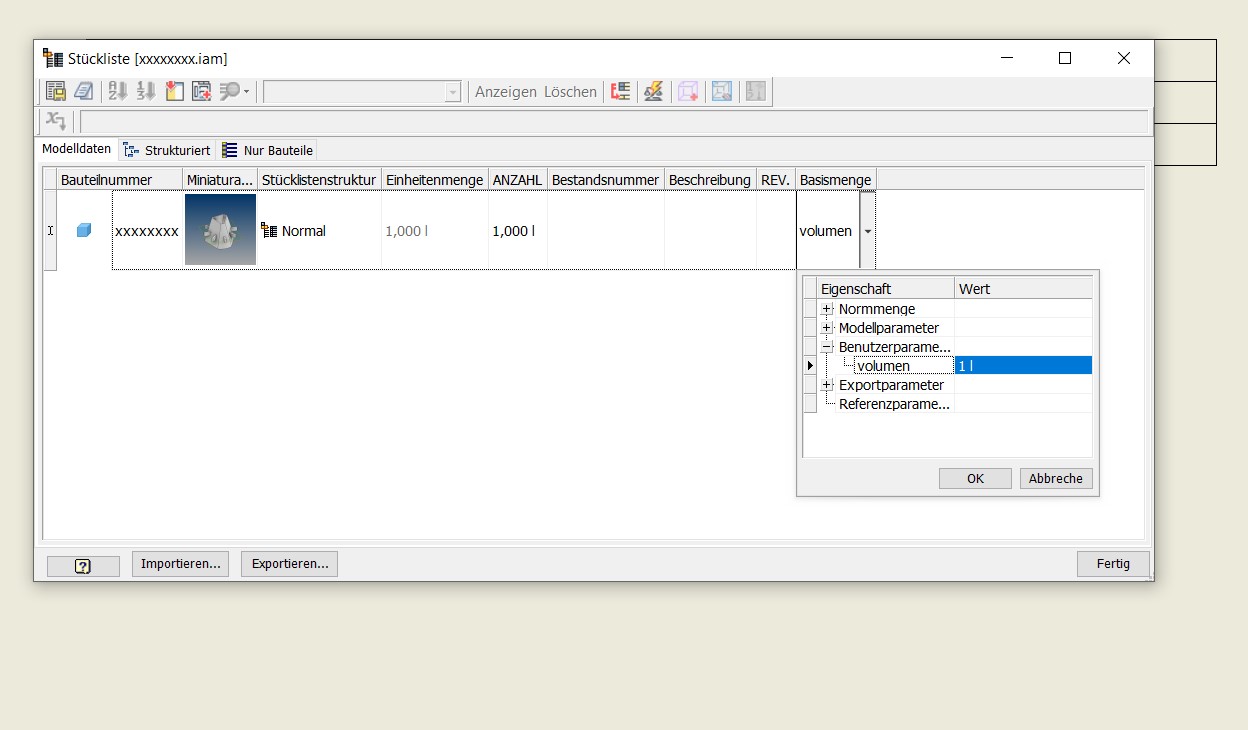Expand the Exportparameter tree node
Image resolution: width=1248 pixels, height=730 pixels.
(827, 385)
